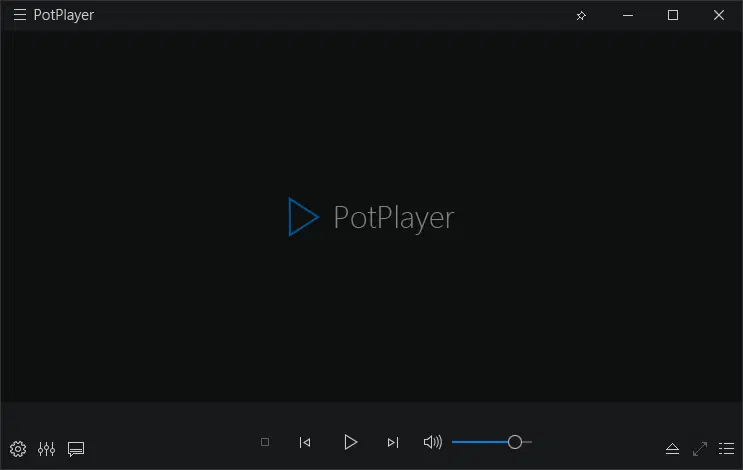Pin the PotPlayer window on top
Viewport: 743px width, 470px height.
coord(581,16)
